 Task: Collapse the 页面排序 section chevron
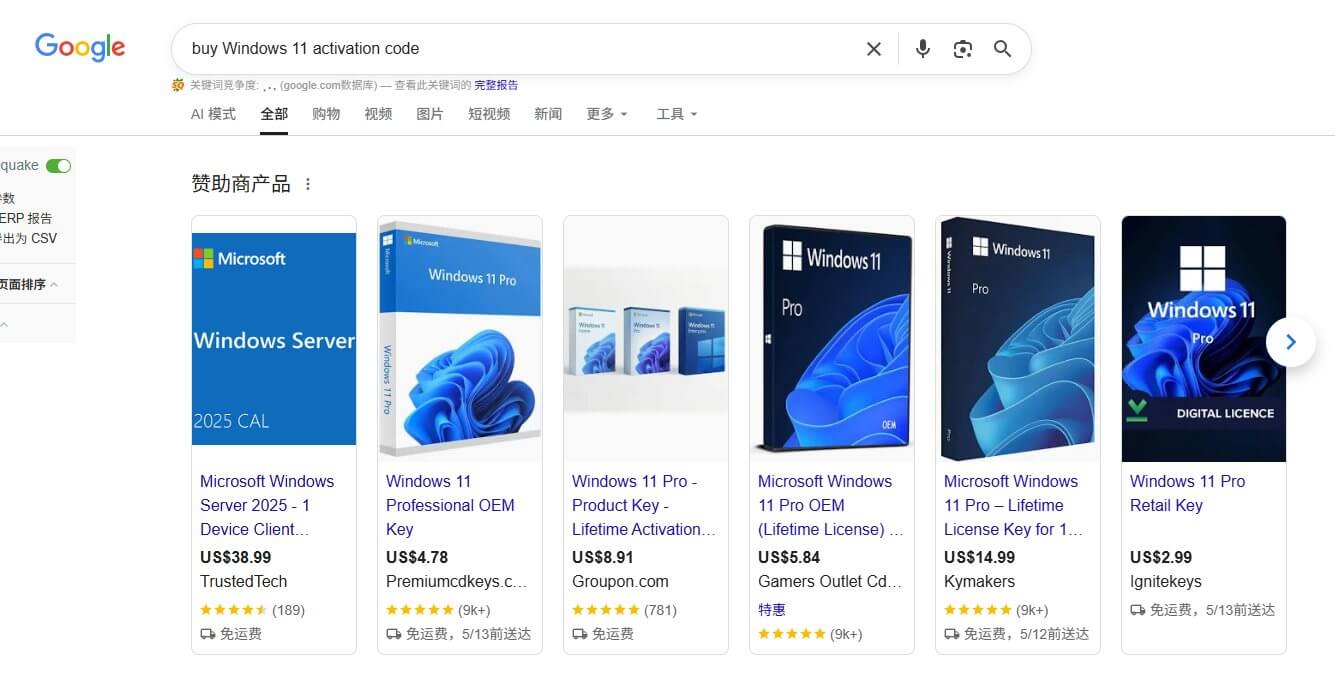54,285
